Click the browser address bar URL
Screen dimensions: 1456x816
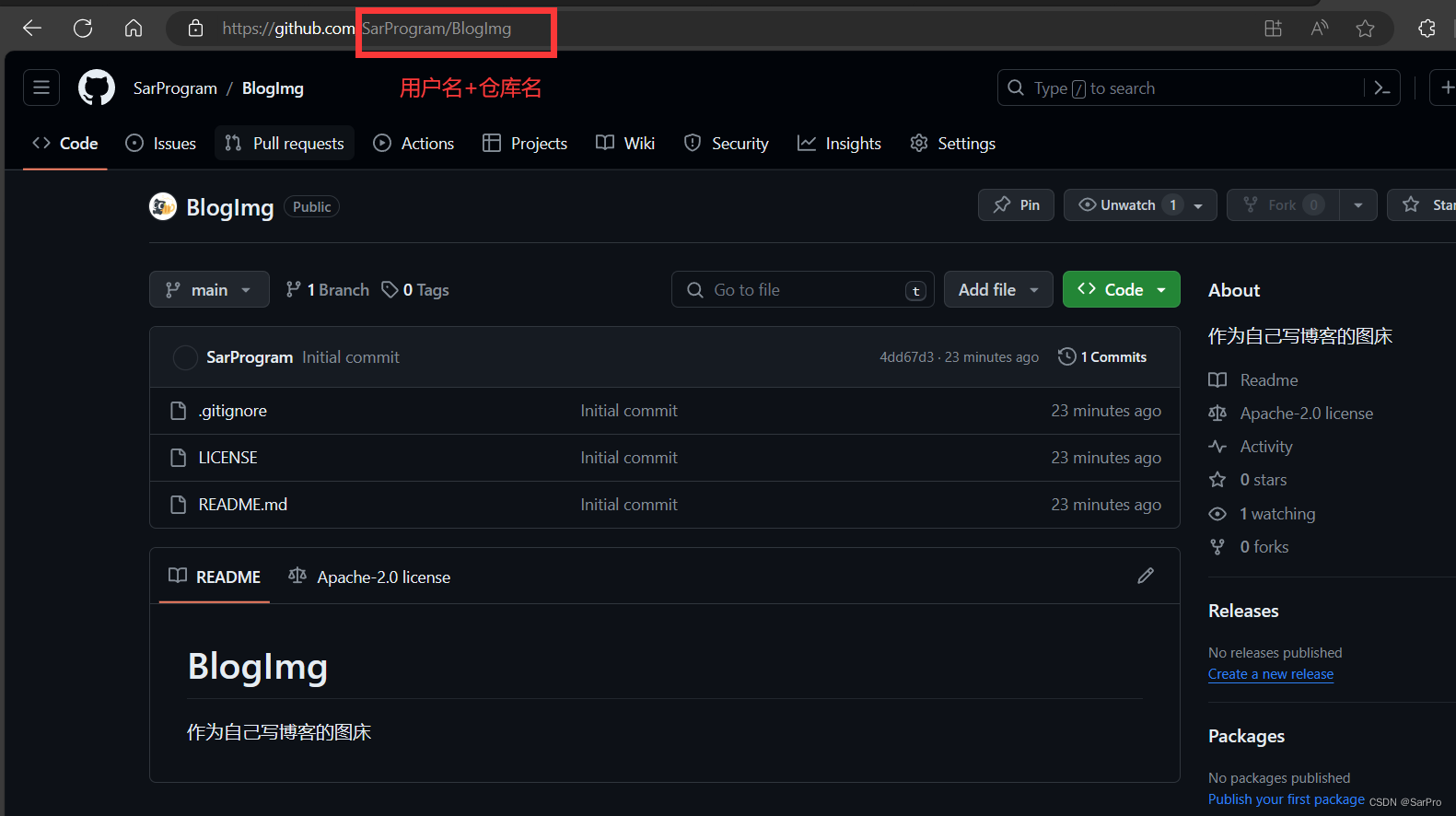point(367,29)
